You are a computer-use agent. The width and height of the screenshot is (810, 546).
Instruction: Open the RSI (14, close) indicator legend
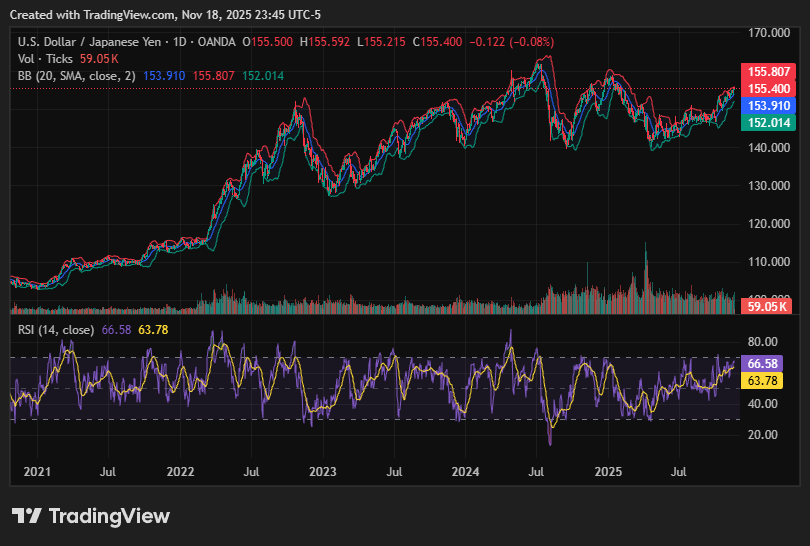point(56,330)
